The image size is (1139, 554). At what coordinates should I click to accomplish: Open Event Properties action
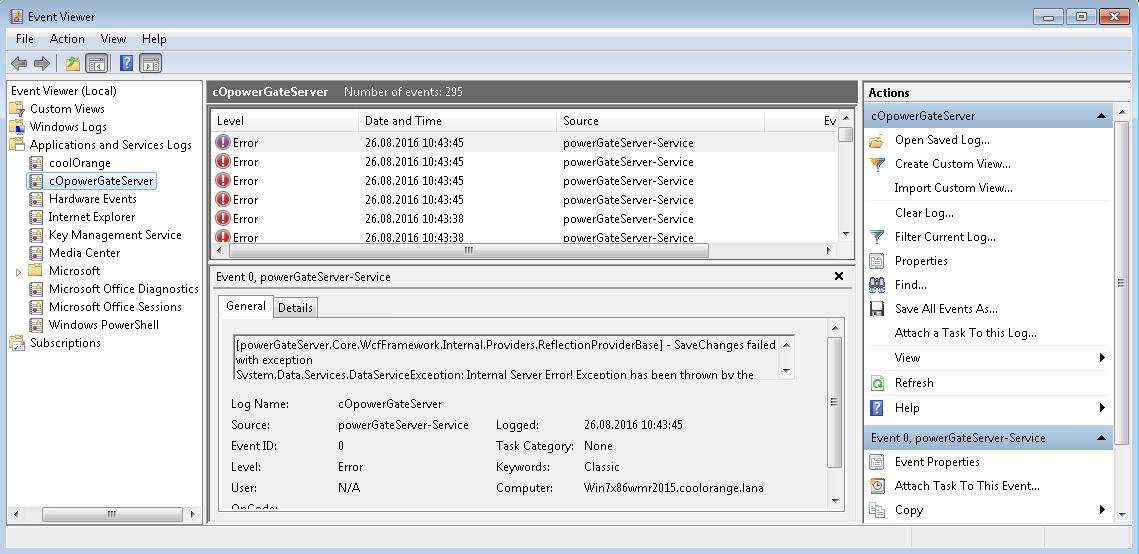coord(936,462)
